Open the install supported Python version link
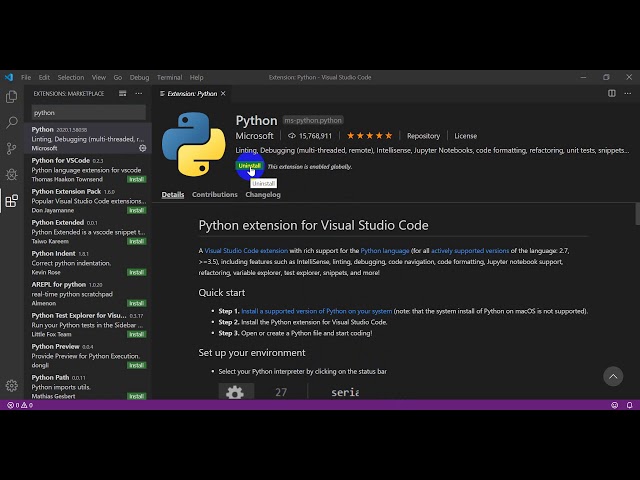The width and height of the screenshot is (640, 480). [x=316, y=311]
